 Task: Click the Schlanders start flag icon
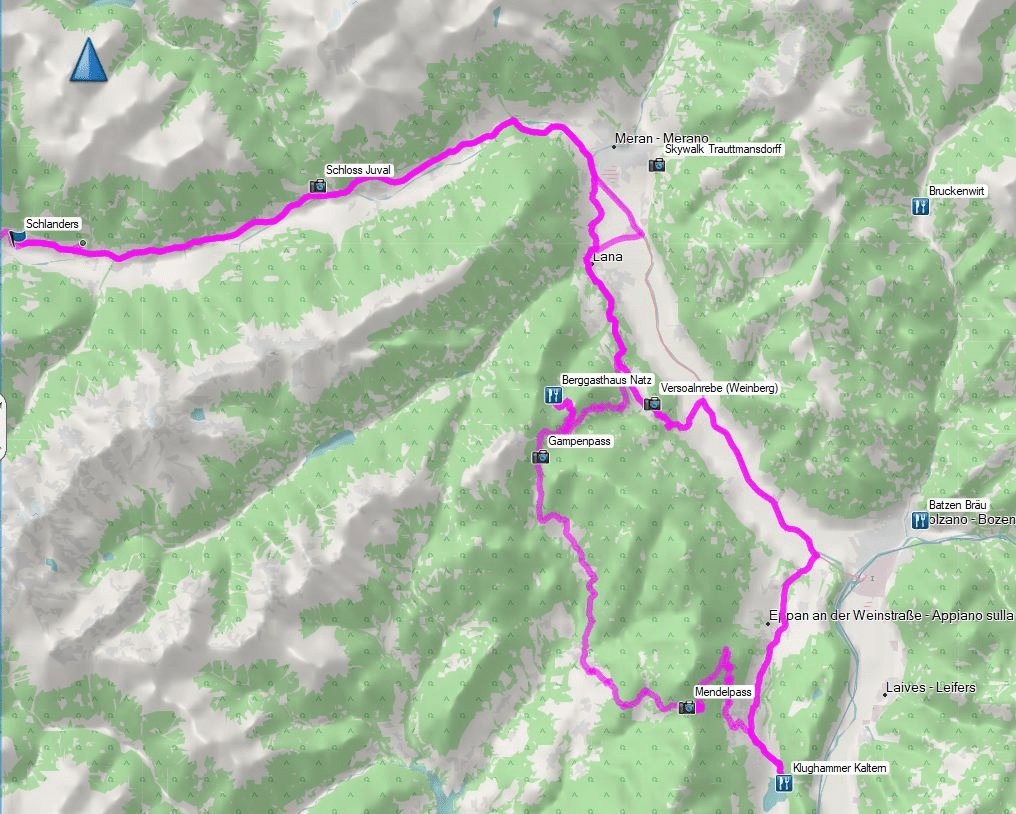tap(17, 237)
